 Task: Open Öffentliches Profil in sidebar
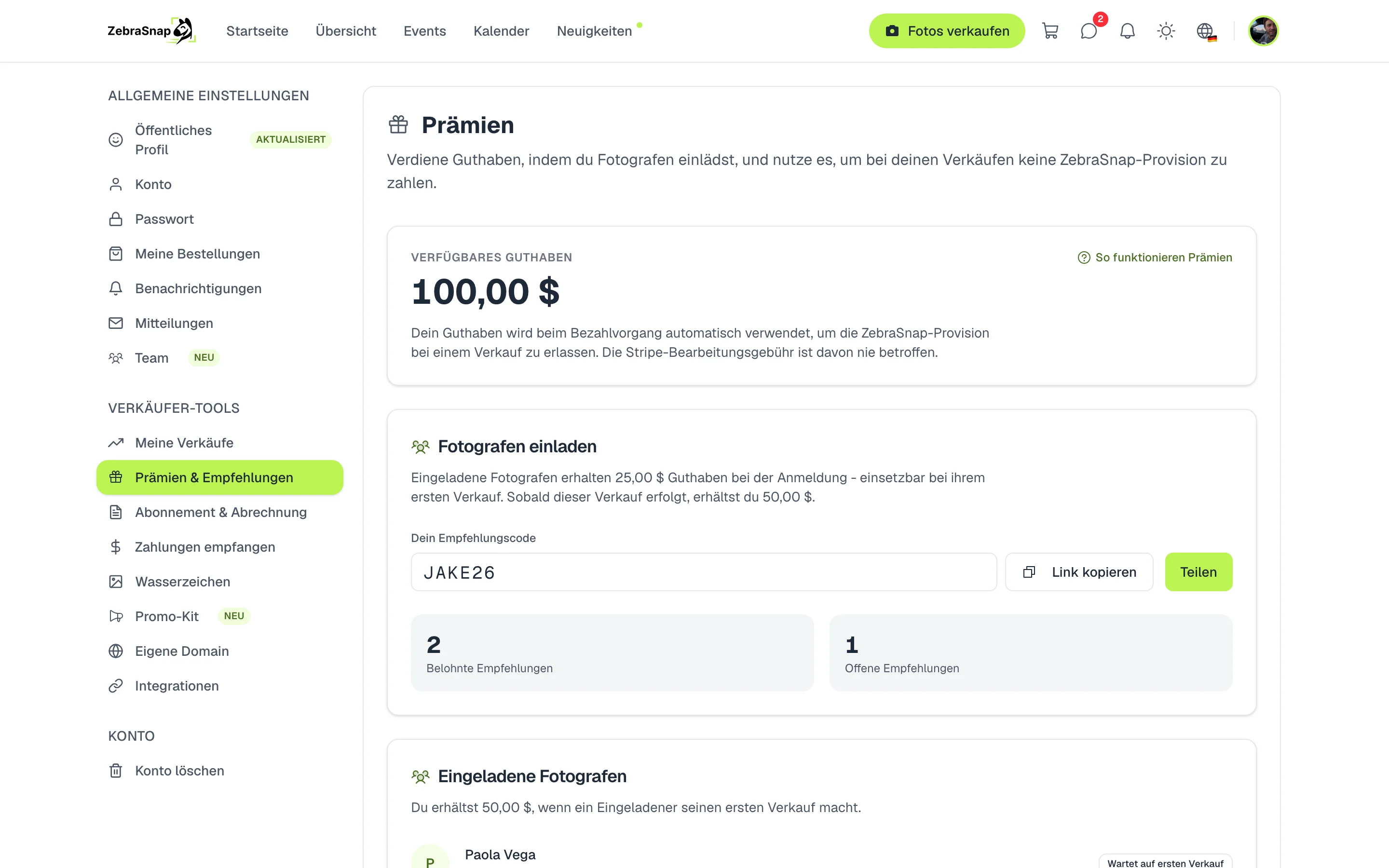(x=220, y=140)
